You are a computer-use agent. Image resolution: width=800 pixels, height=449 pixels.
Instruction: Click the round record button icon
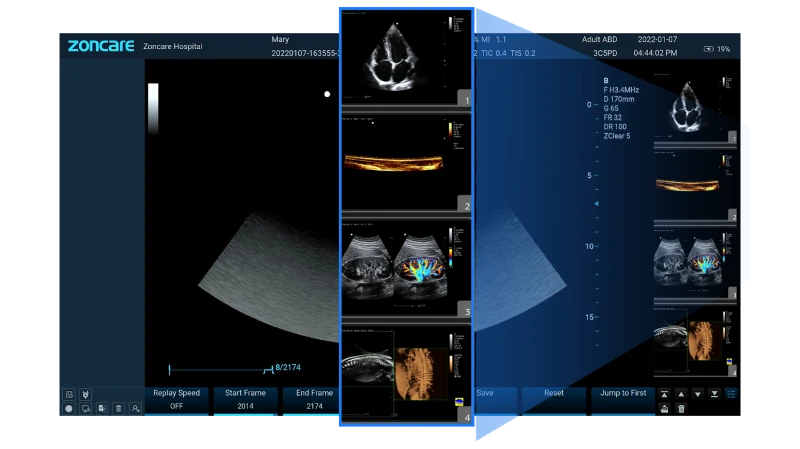69,408
